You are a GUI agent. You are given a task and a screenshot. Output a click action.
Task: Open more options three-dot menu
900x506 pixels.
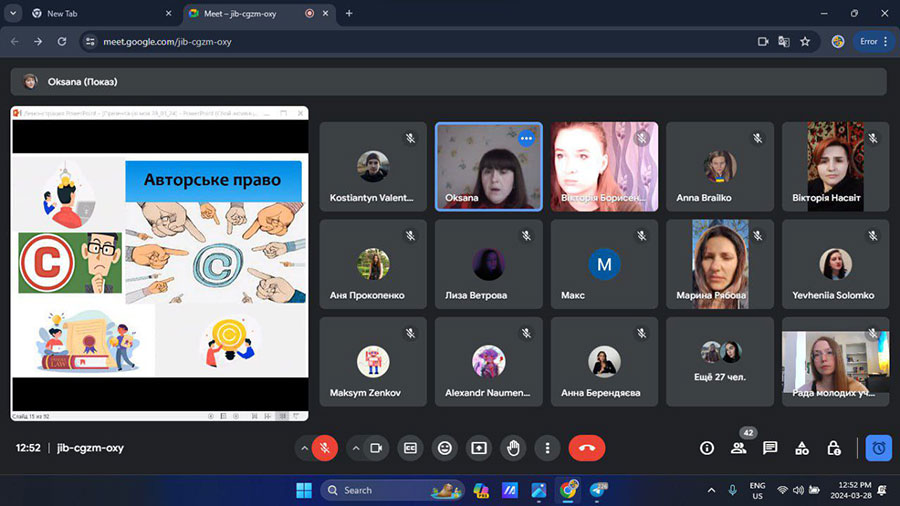tap(547, 448)
